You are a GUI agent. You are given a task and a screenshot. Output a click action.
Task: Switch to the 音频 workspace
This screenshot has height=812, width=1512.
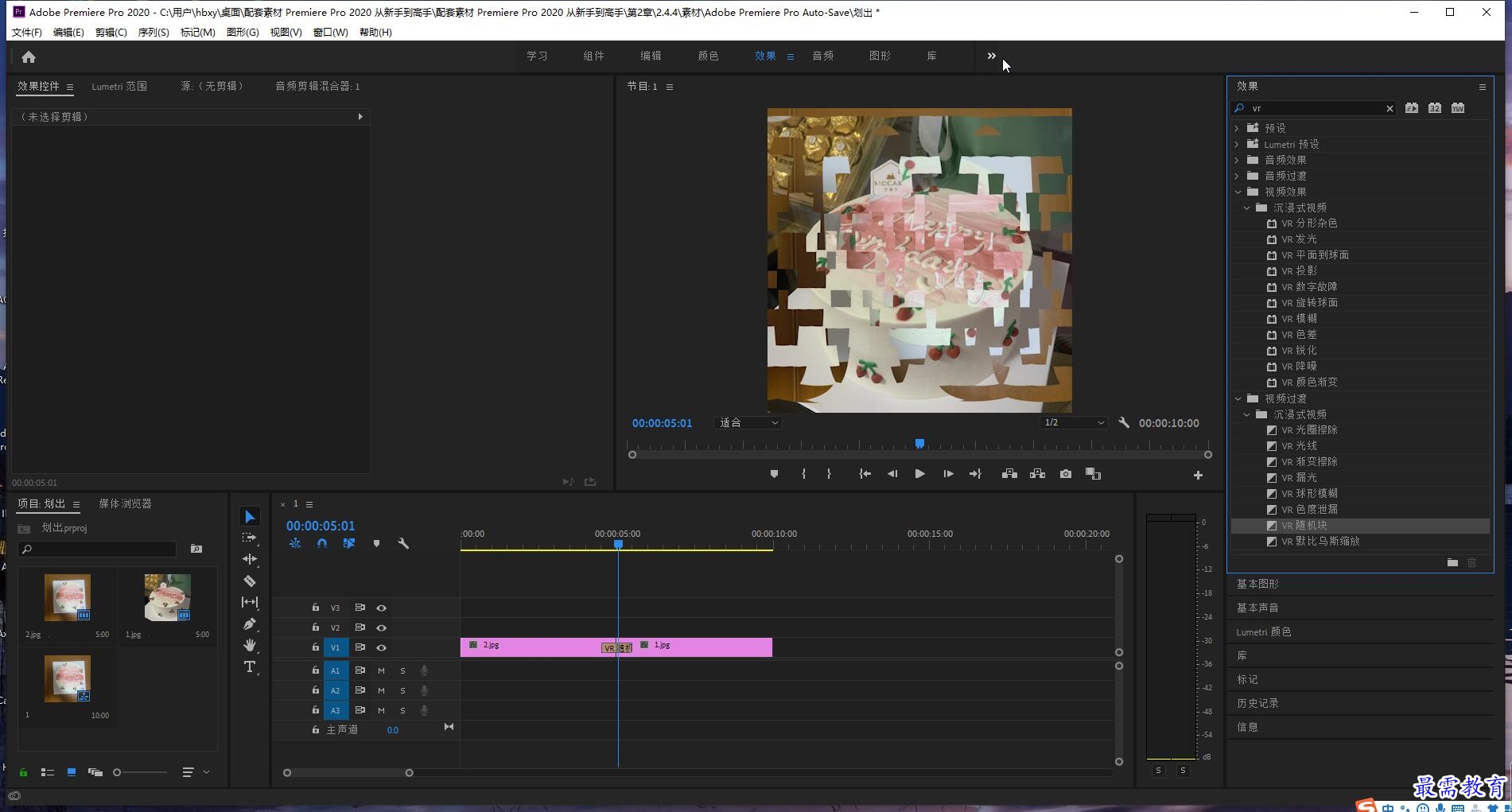pos(822,56)
